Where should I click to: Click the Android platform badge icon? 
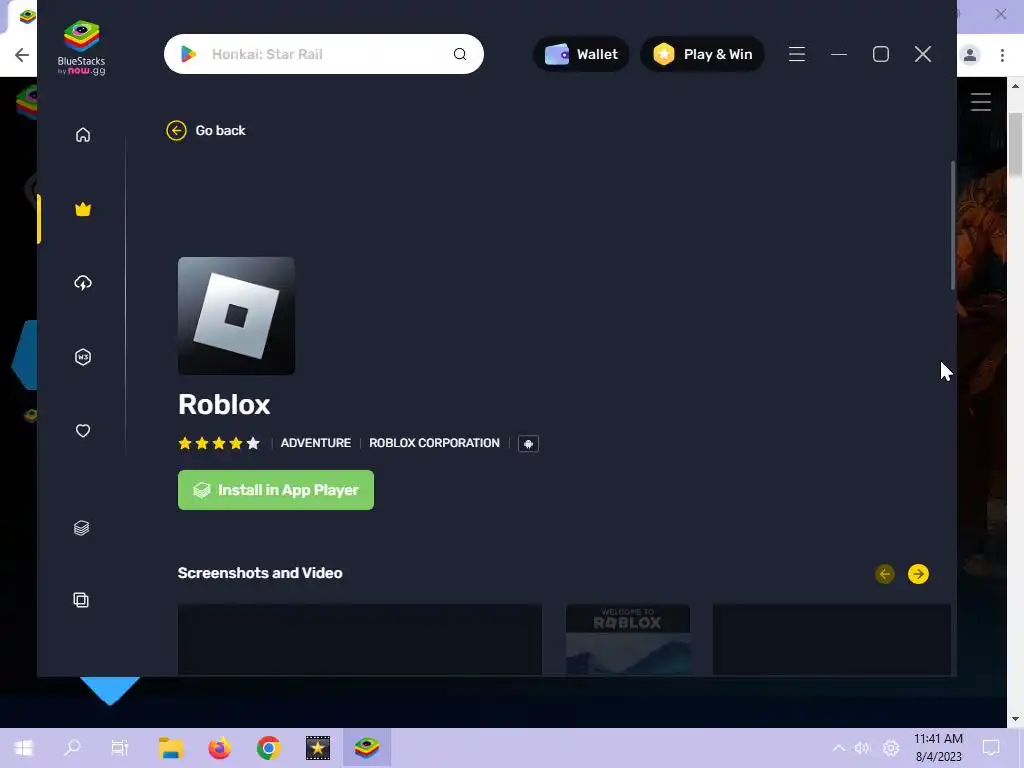(528, 443)
